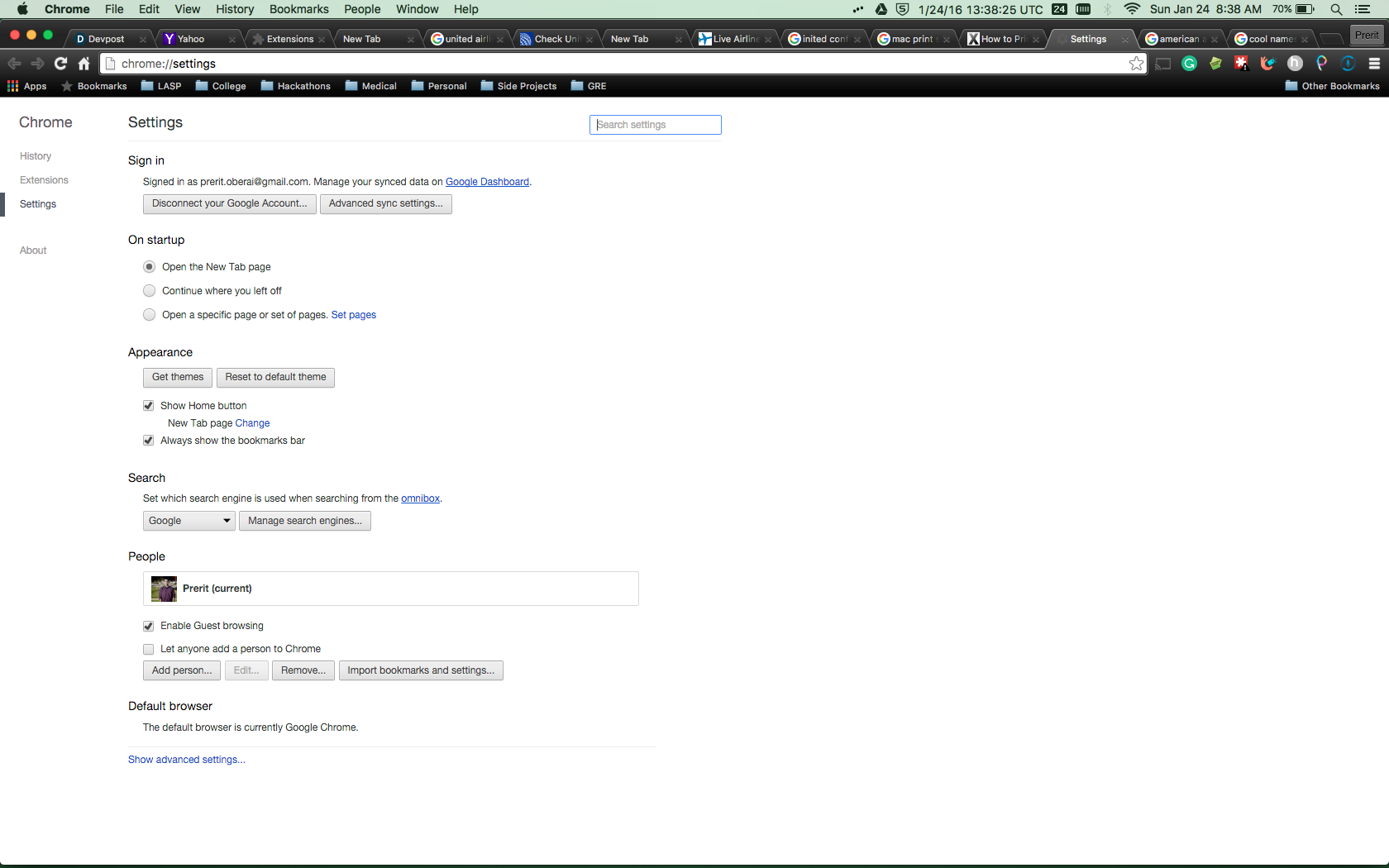
Task: Click Reset to default theme button
Action: [x=275, y=377]
